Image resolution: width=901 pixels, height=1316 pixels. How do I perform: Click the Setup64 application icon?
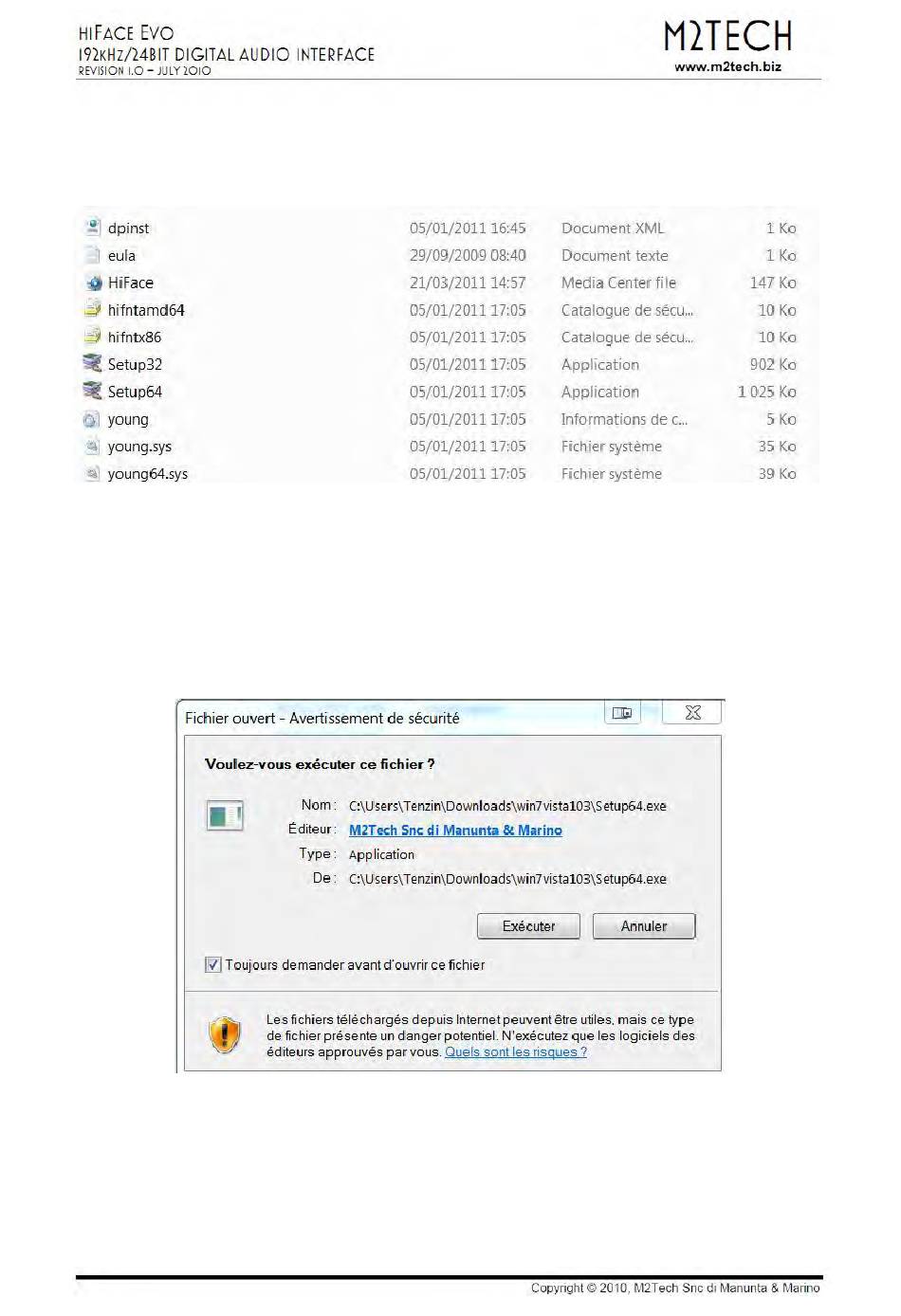tap(92, 391)
